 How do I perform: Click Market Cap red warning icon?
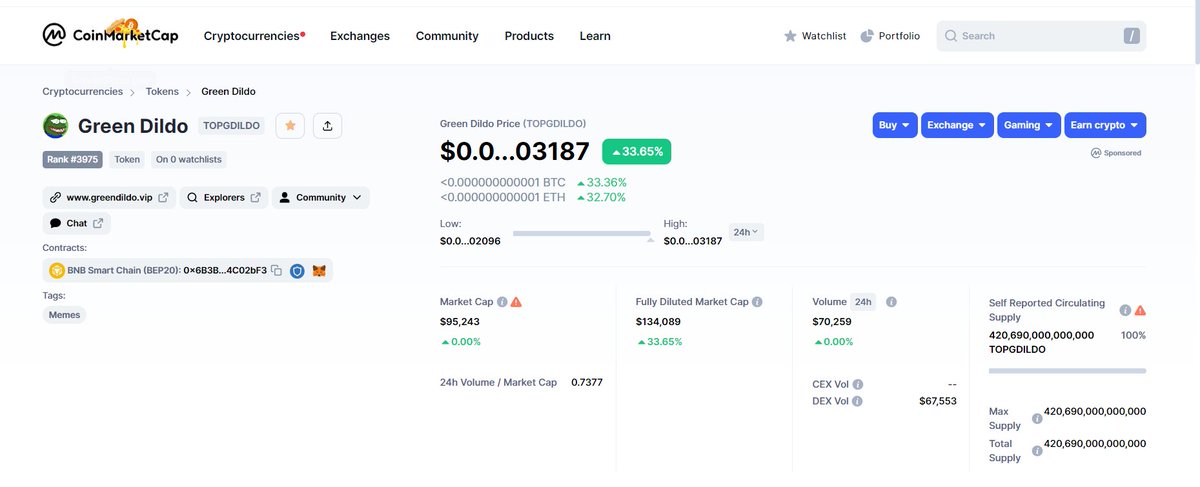click(x=516, y=302)
